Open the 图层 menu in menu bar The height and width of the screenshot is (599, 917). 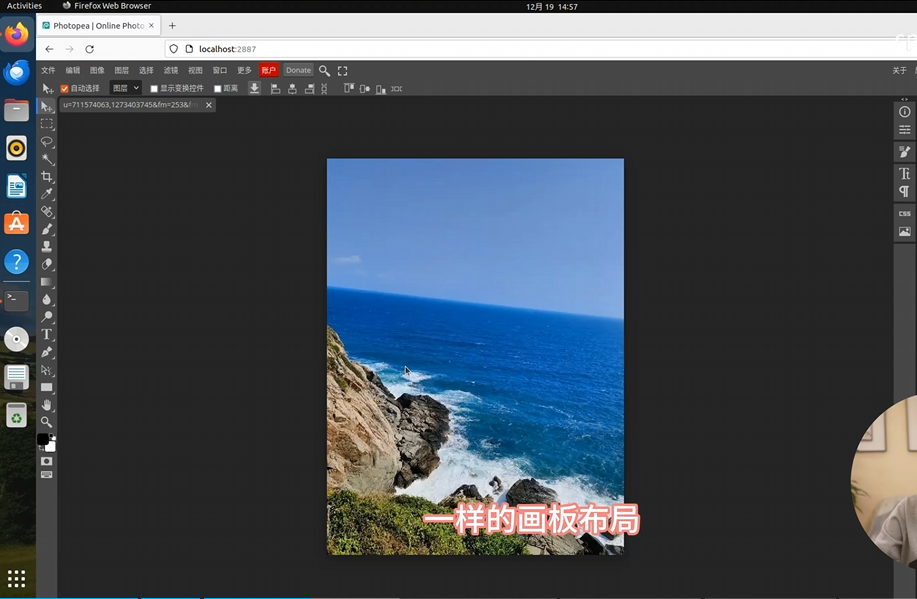click(x=122, y=71)
